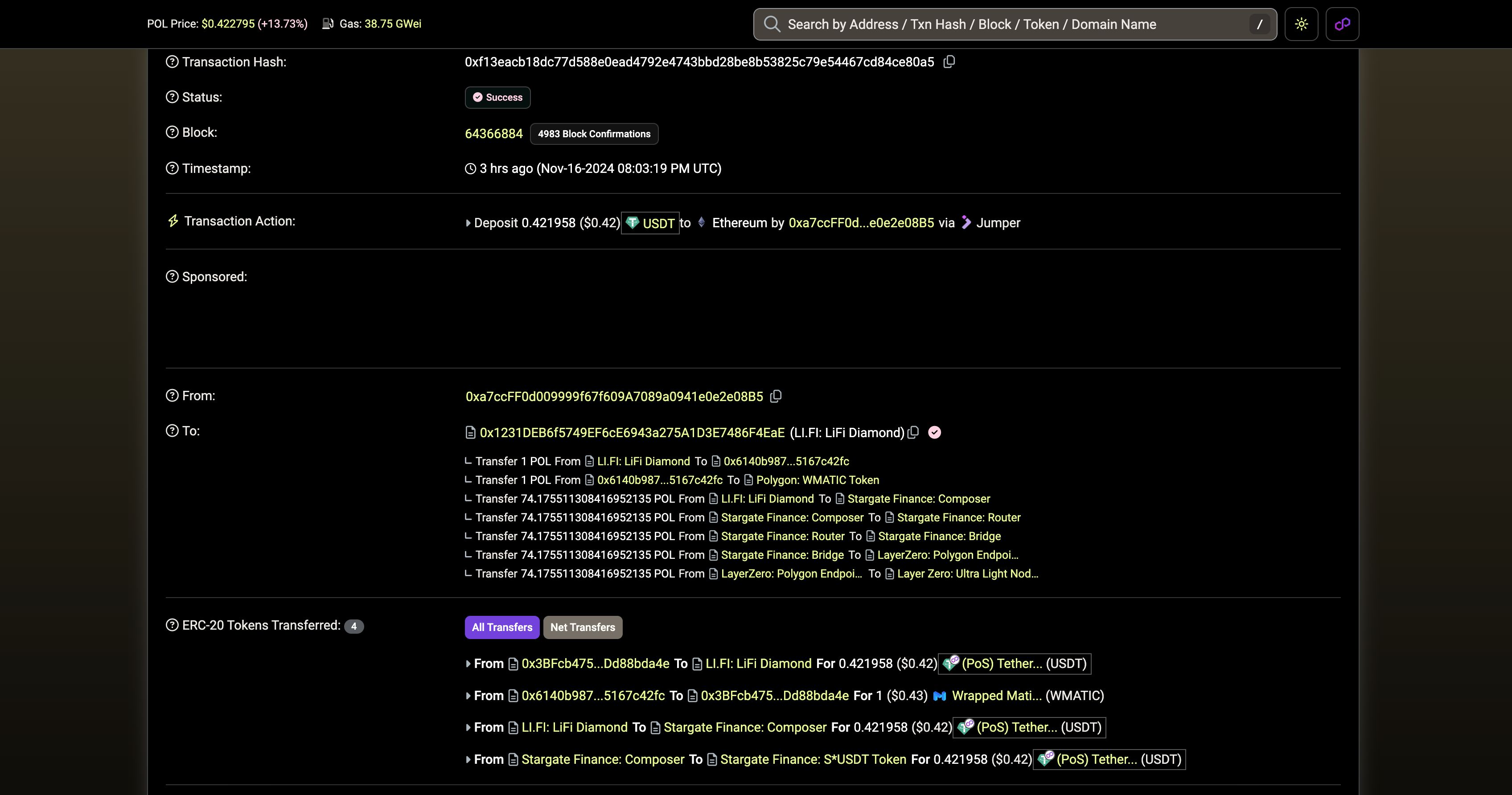1512x795 pixels.
Task: Click the 4983 Block Confirmations badge
Action: coord(594,134)
